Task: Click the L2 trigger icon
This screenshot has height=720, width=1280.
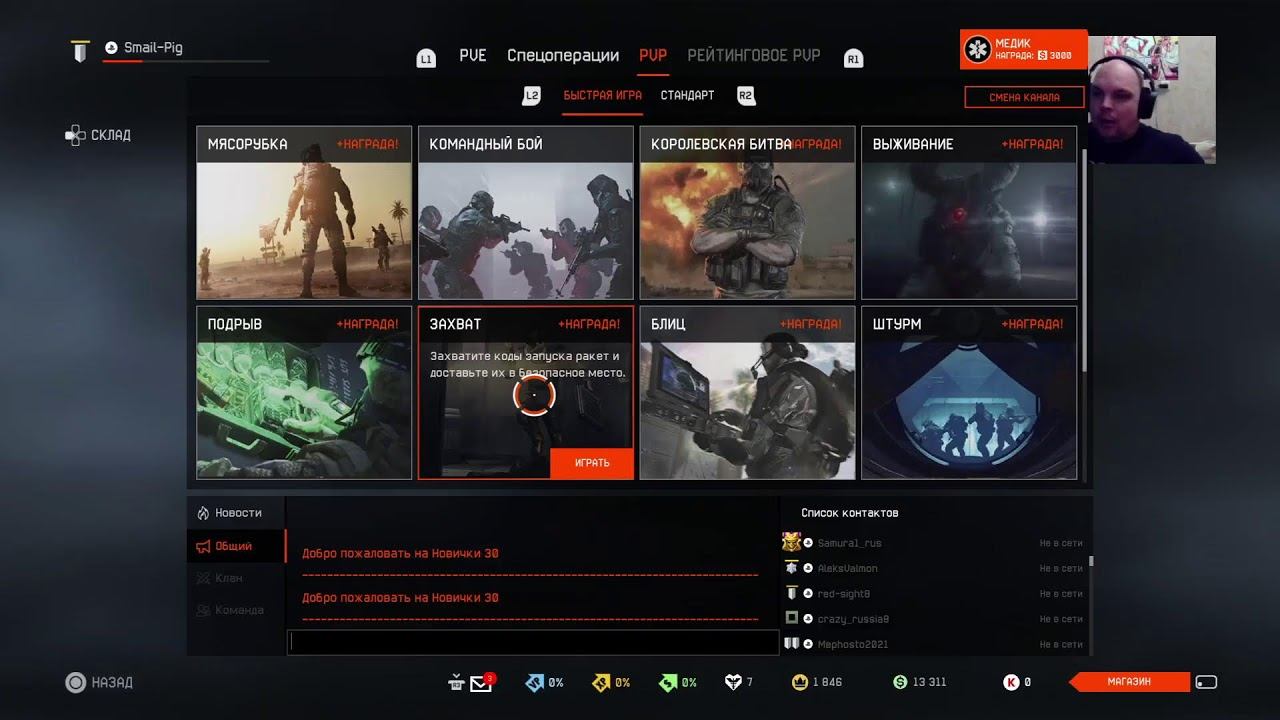Action: 532,96
